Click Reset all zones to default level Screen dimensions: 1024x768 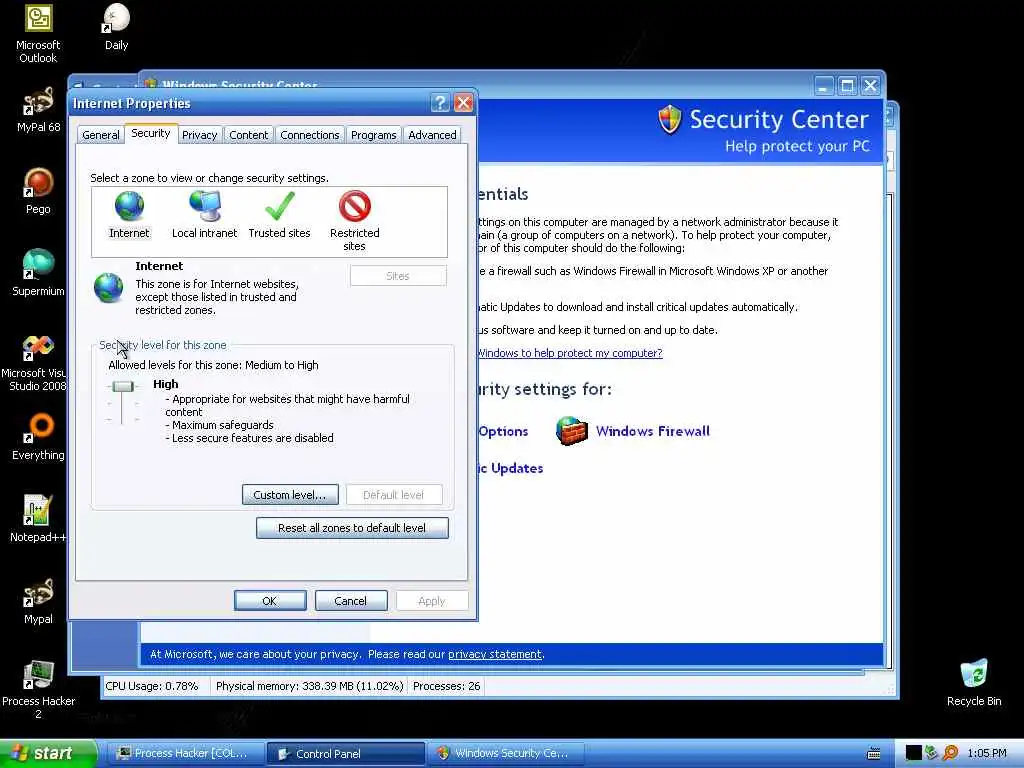click(352, 528)
